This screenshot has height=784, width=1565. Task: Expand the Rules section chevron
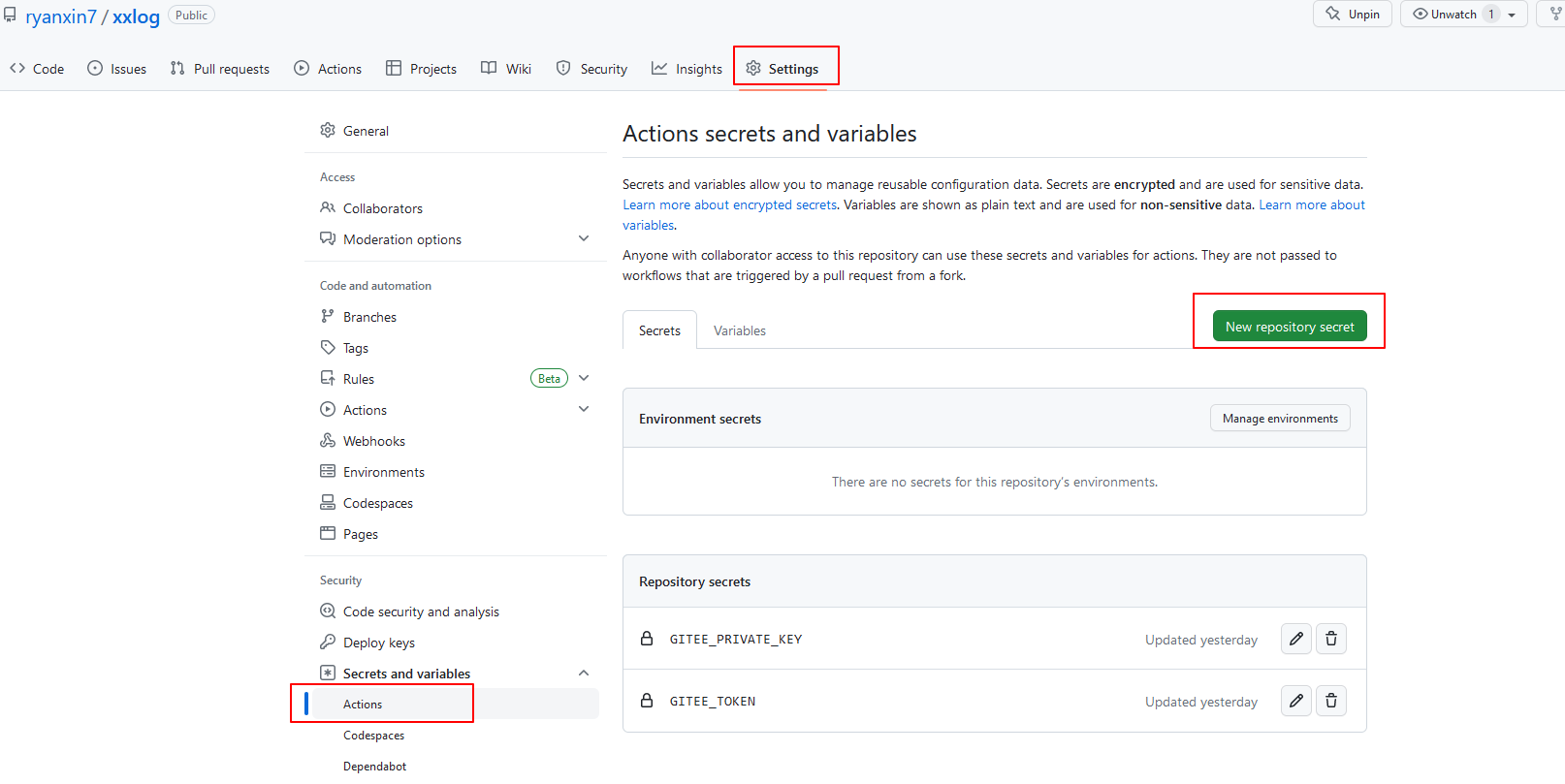(x=584, y=378)
